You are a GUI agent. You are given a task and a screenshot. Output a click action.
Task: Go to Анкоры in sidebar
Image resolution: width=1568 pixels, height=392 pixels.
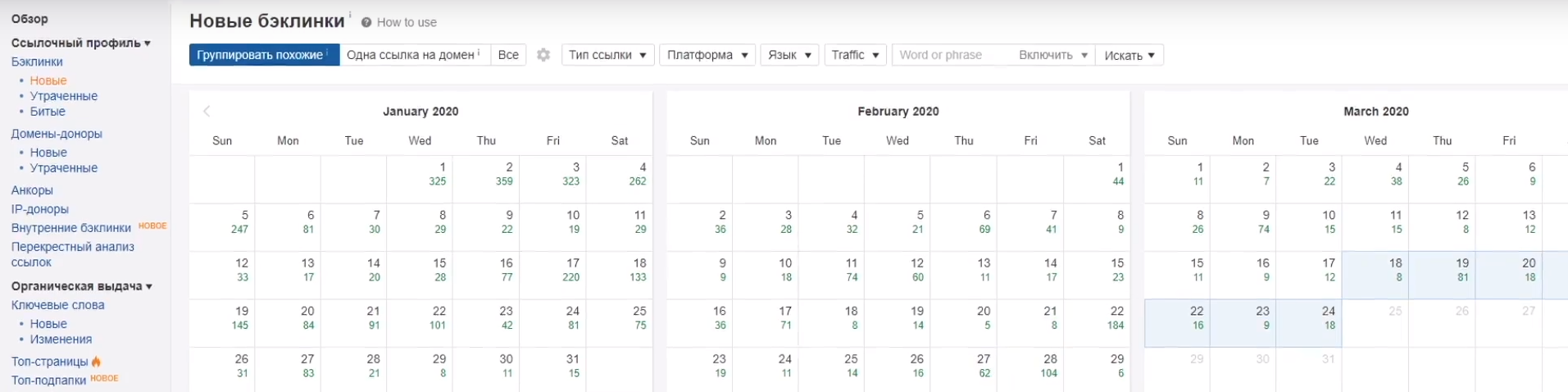point(32,190)
